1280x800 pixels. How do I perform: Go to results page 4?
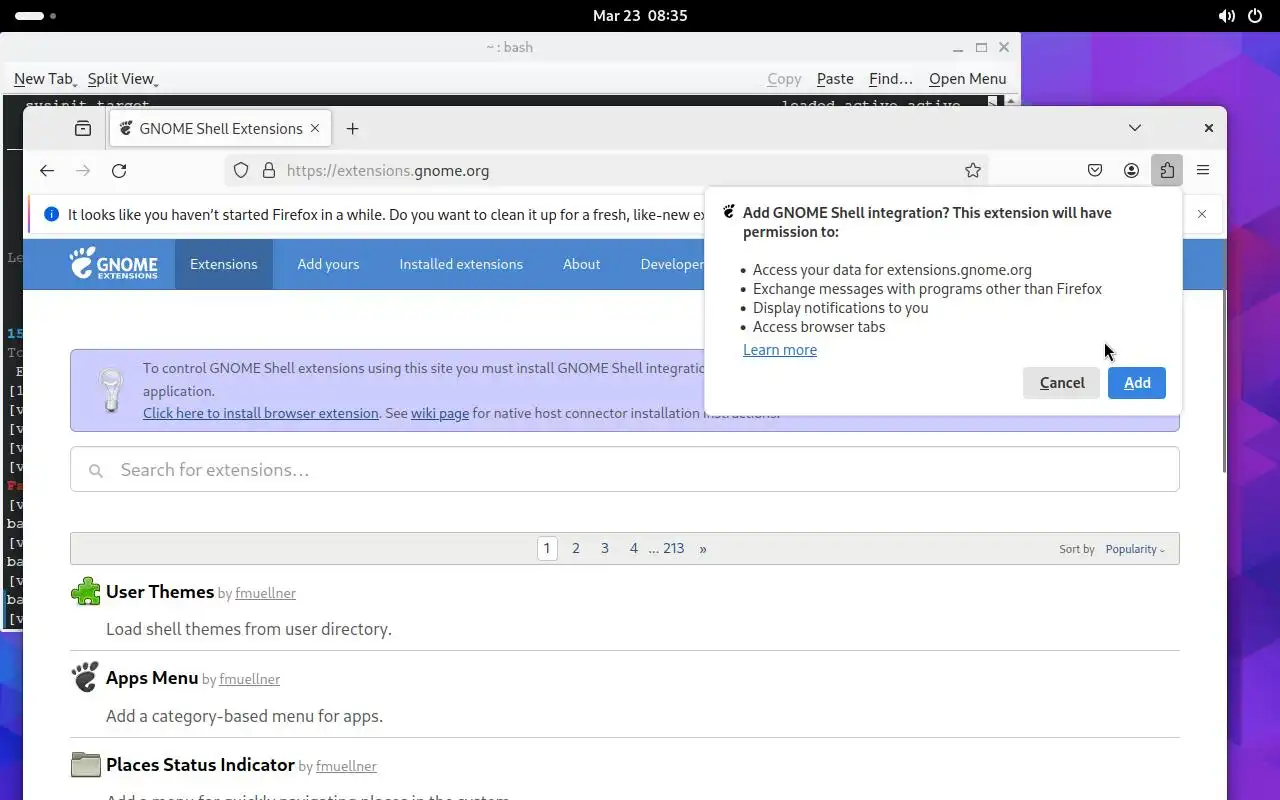634,549
